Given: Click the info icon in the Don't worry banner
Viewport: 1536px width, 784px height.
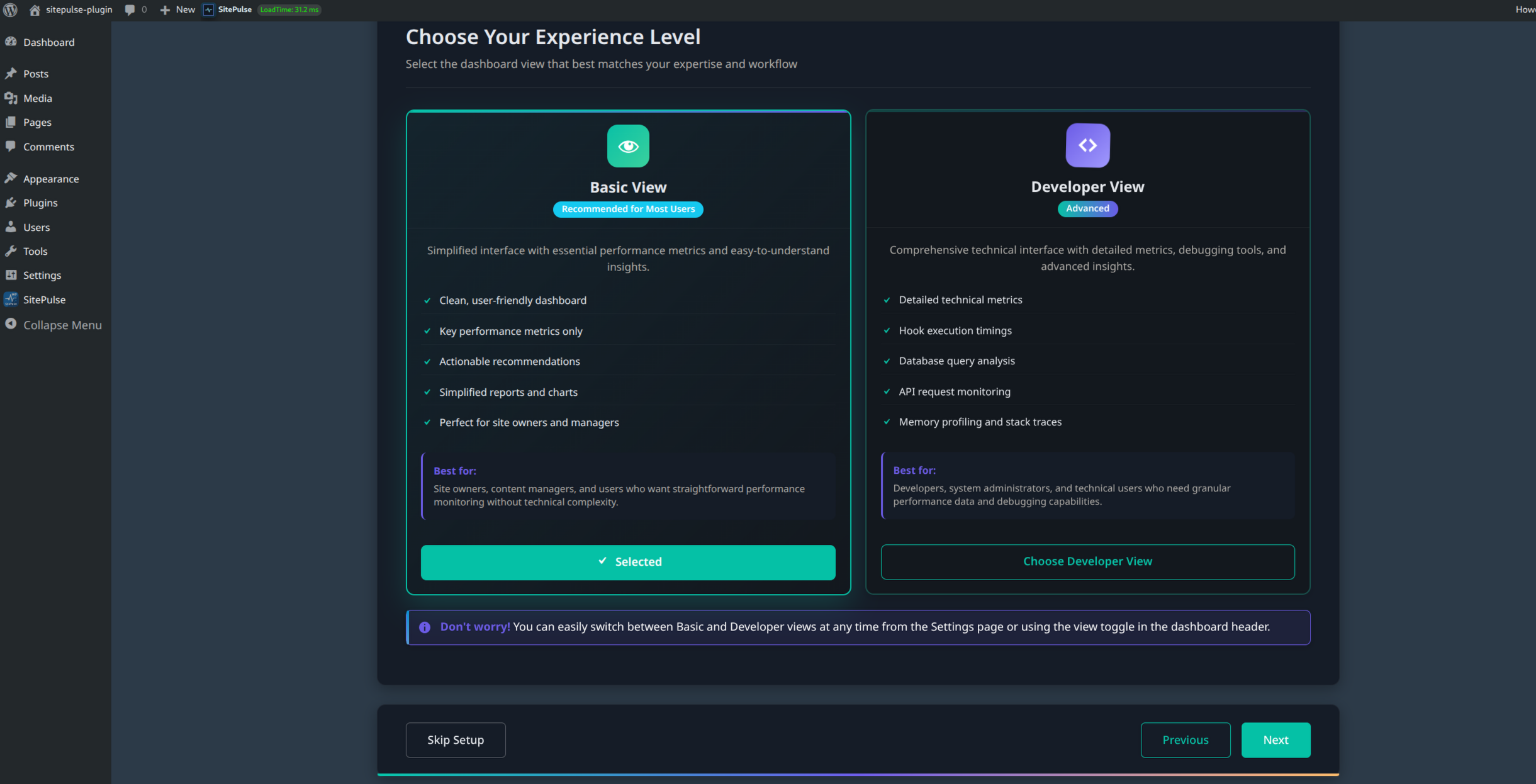Looking at the screenshot, I should tap(425, 627).
